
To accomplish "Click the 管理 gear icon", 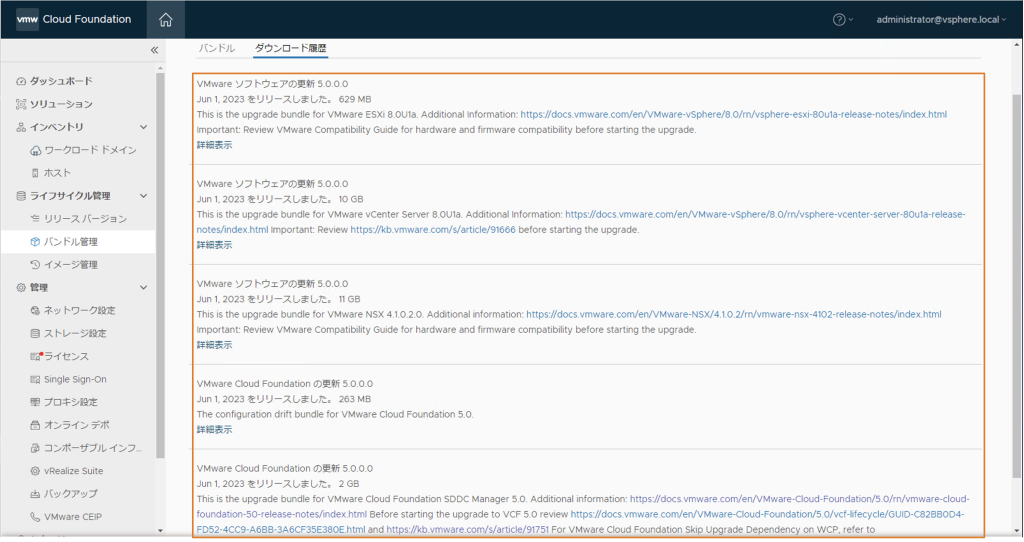I will tap(21, 287).
